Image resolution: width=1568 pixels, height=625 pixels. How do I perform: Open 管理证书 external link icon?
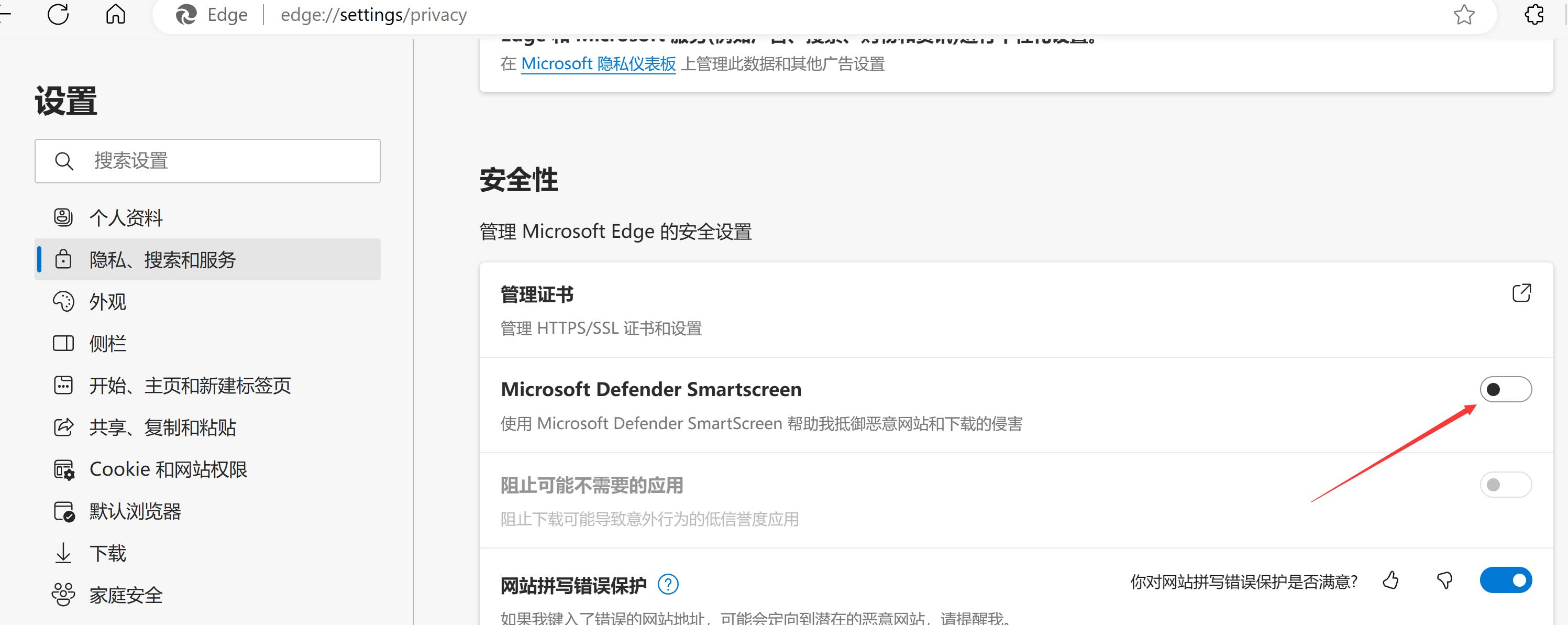pos(1522,293)
